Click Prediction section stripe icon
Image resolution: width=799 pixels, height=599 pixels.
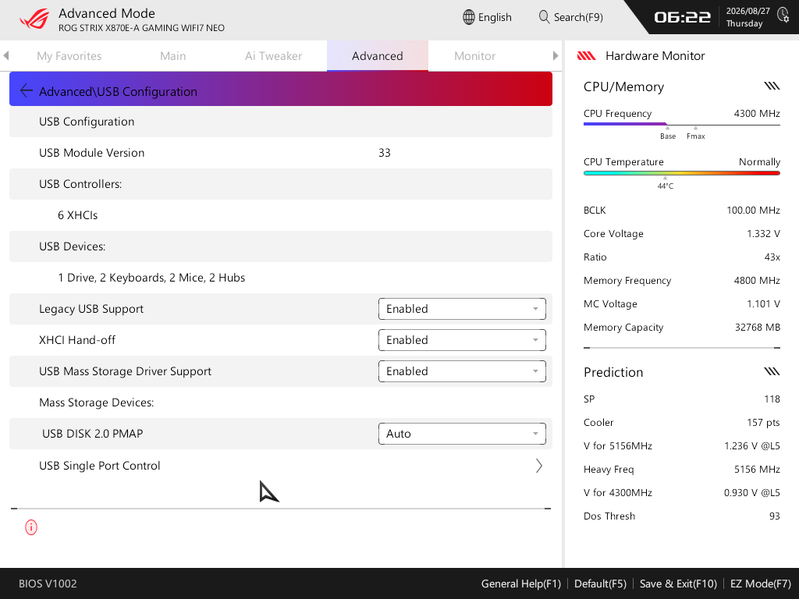[772, 371]
